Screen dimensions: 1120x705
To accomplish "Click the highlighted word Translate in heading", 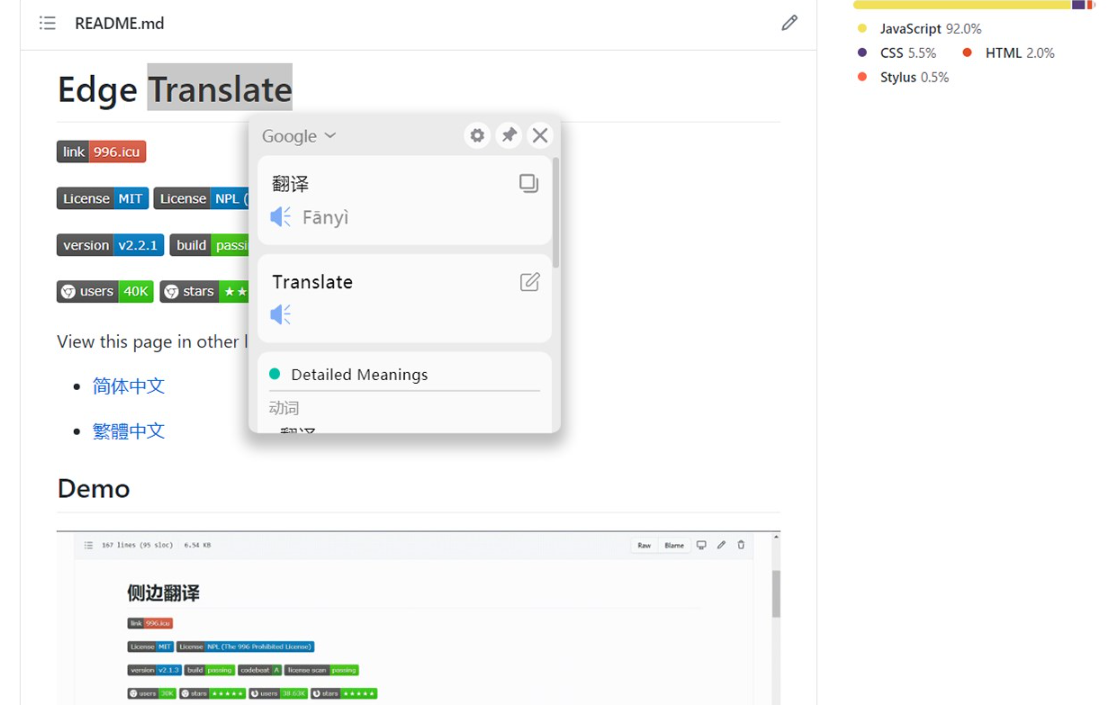I will [220, 89].
